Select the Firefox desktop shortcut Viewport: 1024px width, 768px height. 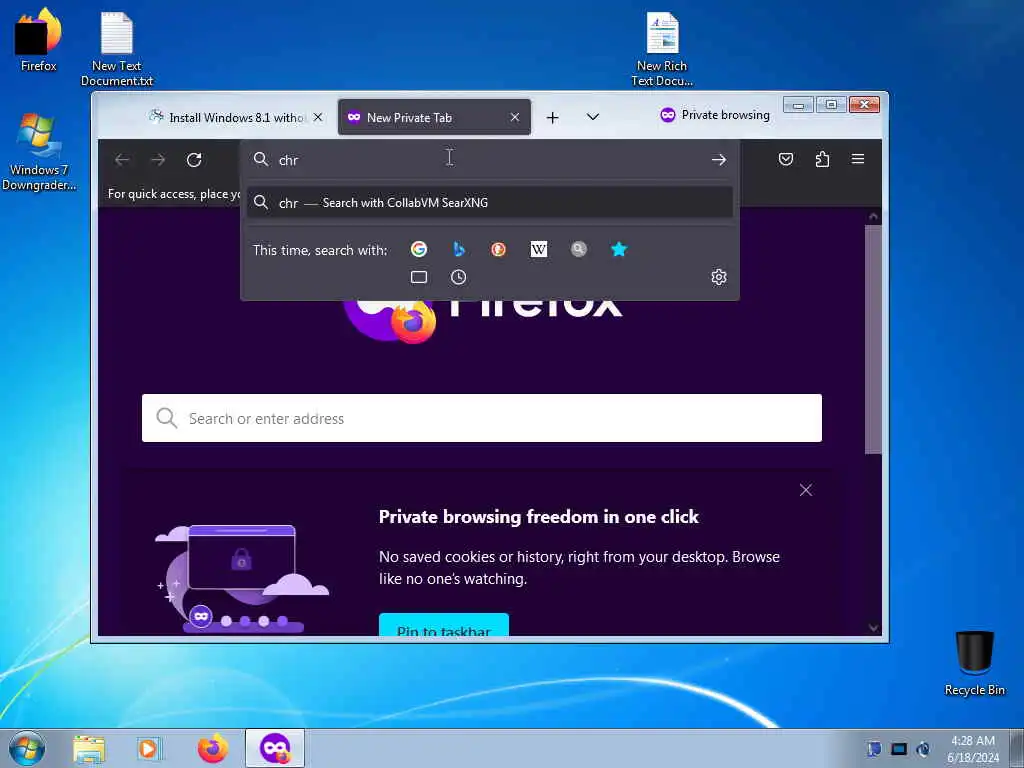tap(38, 40)
